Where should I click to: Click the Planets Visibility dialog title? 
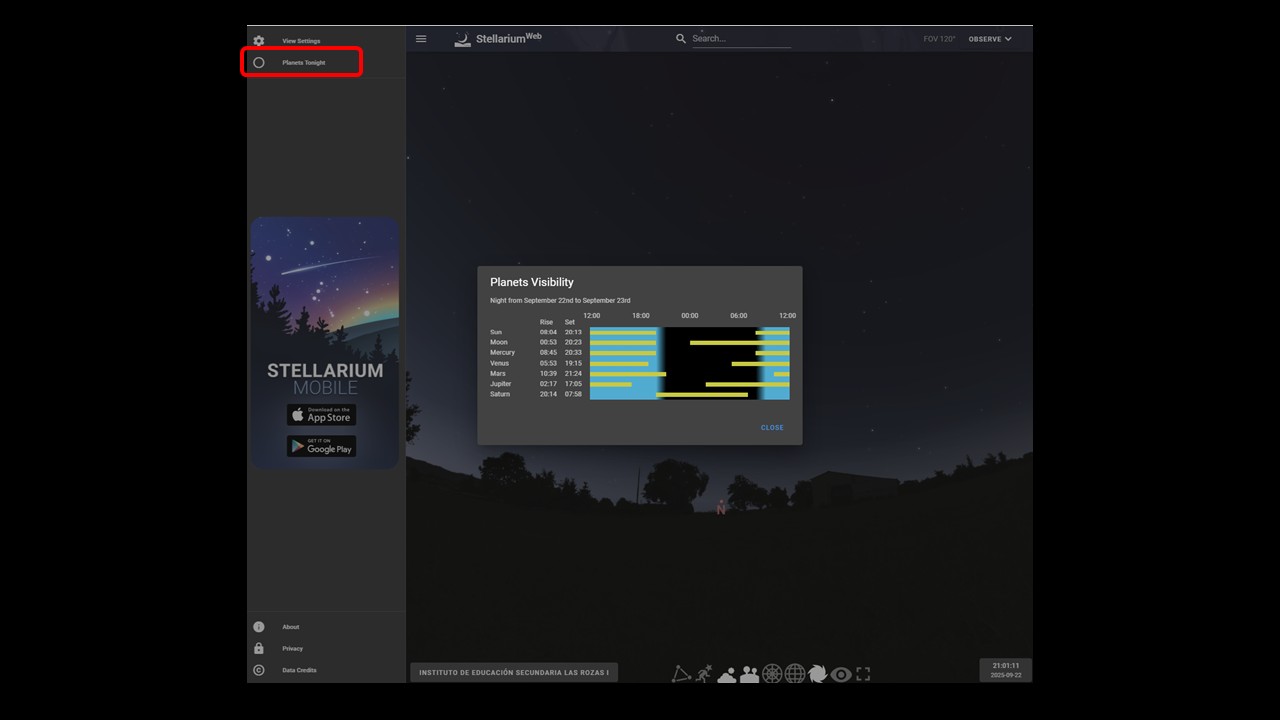pos(532,282)
